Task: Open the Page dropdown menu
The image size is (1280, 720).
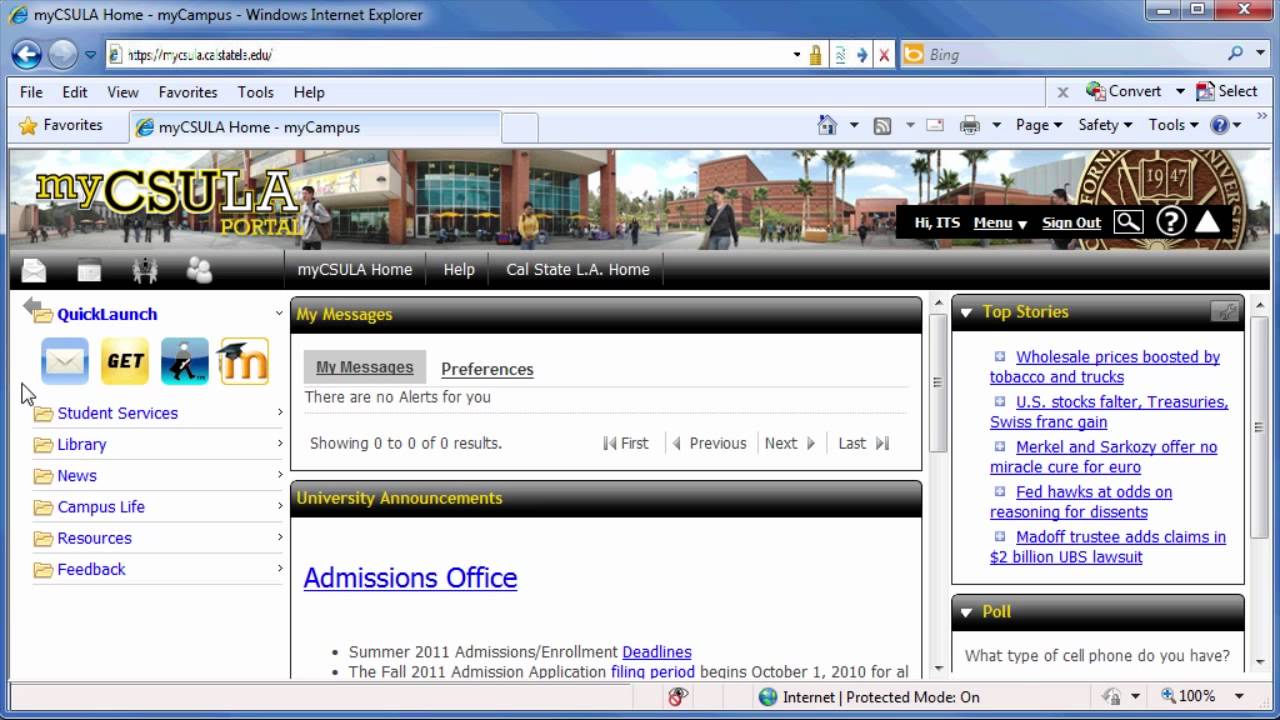Action: tap(1038, 125)
